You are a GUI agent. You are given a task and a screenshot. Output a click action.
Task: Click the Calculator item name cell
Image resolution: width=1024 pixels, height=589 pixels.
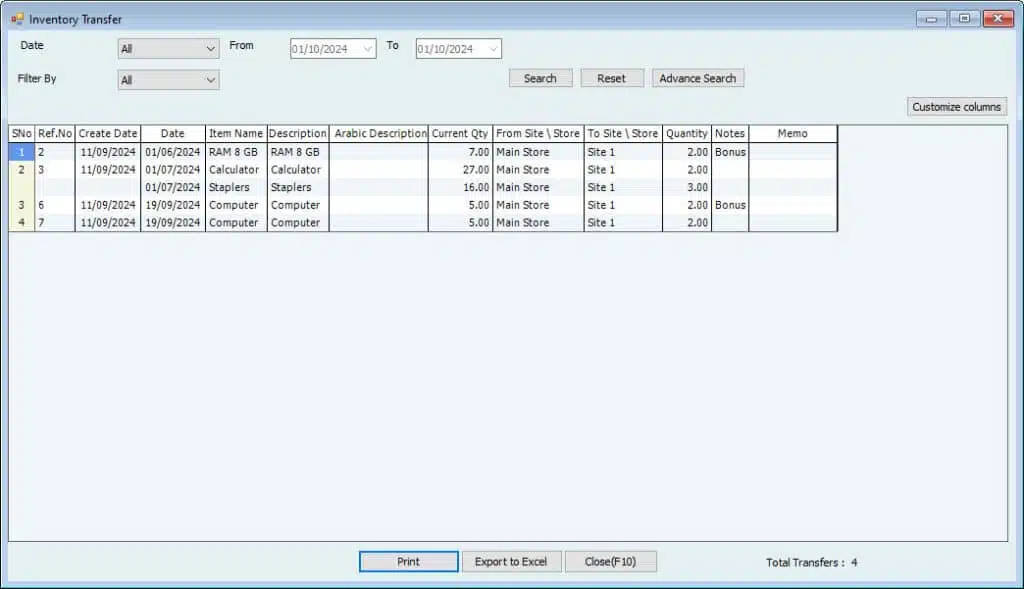[x=236, y=170]
